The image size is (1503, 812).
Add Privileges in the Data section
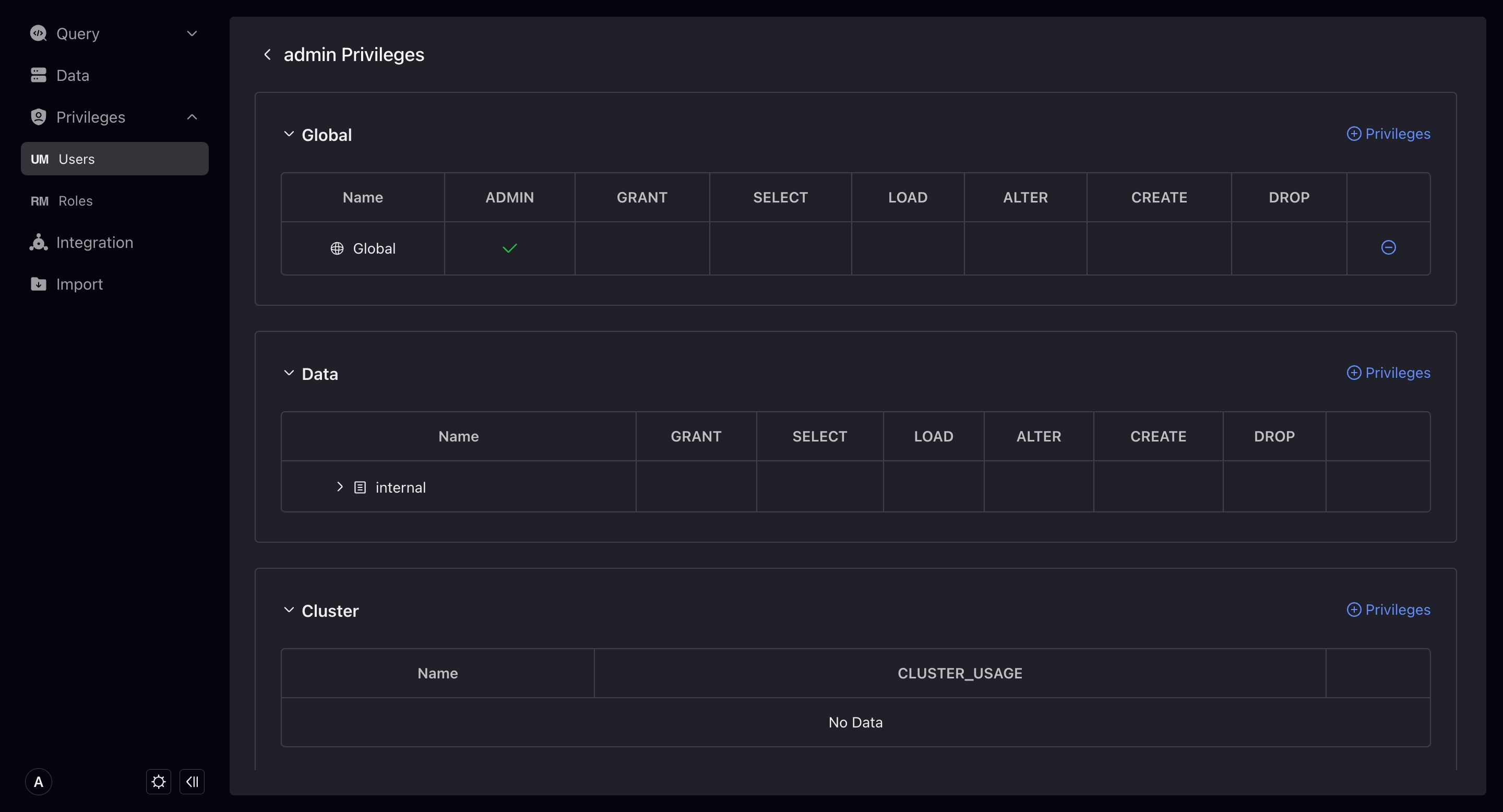coord(1388,373)
